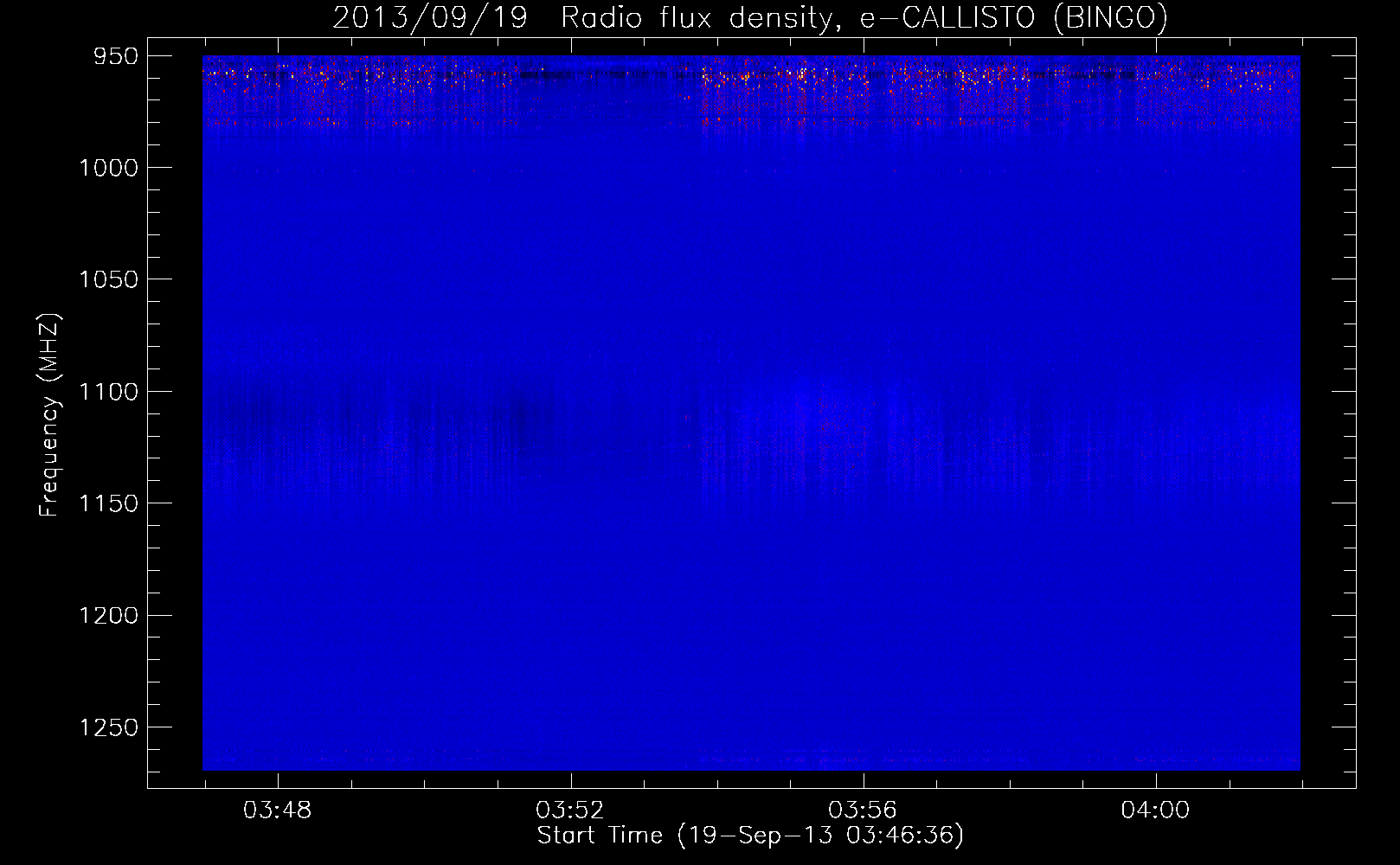The height and width of the screenshot is (865, 1400).
Task: Select the 1000 frequency axis label
Action: [108, 168]
